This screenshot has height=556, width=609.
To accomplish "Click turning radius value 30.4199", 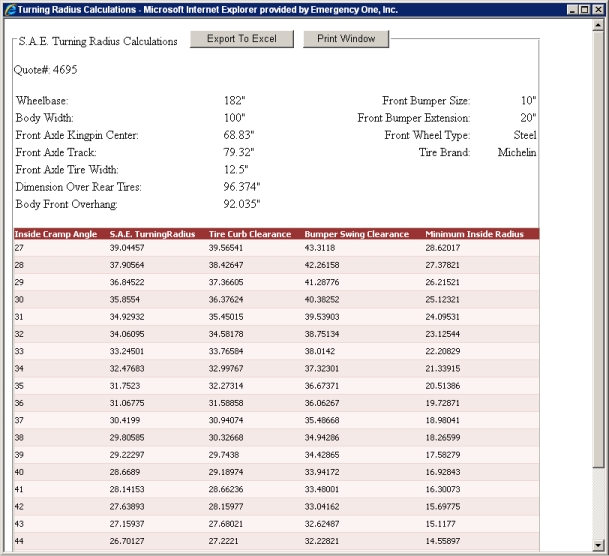I will click(x=125, y=420).
